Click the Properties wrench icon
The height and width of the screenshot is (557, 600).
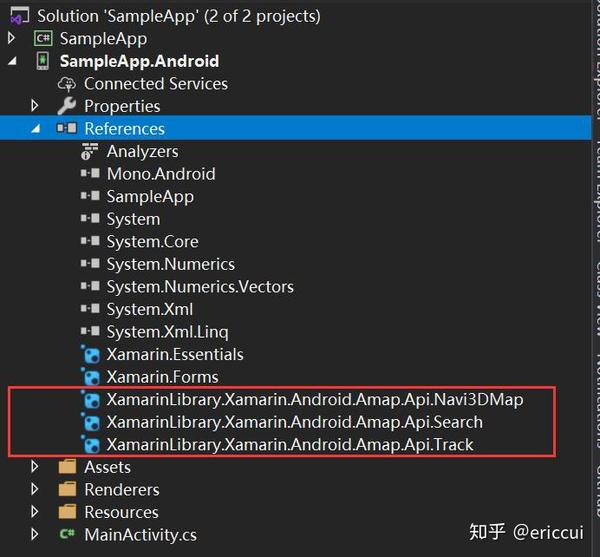tap(67, 106)
